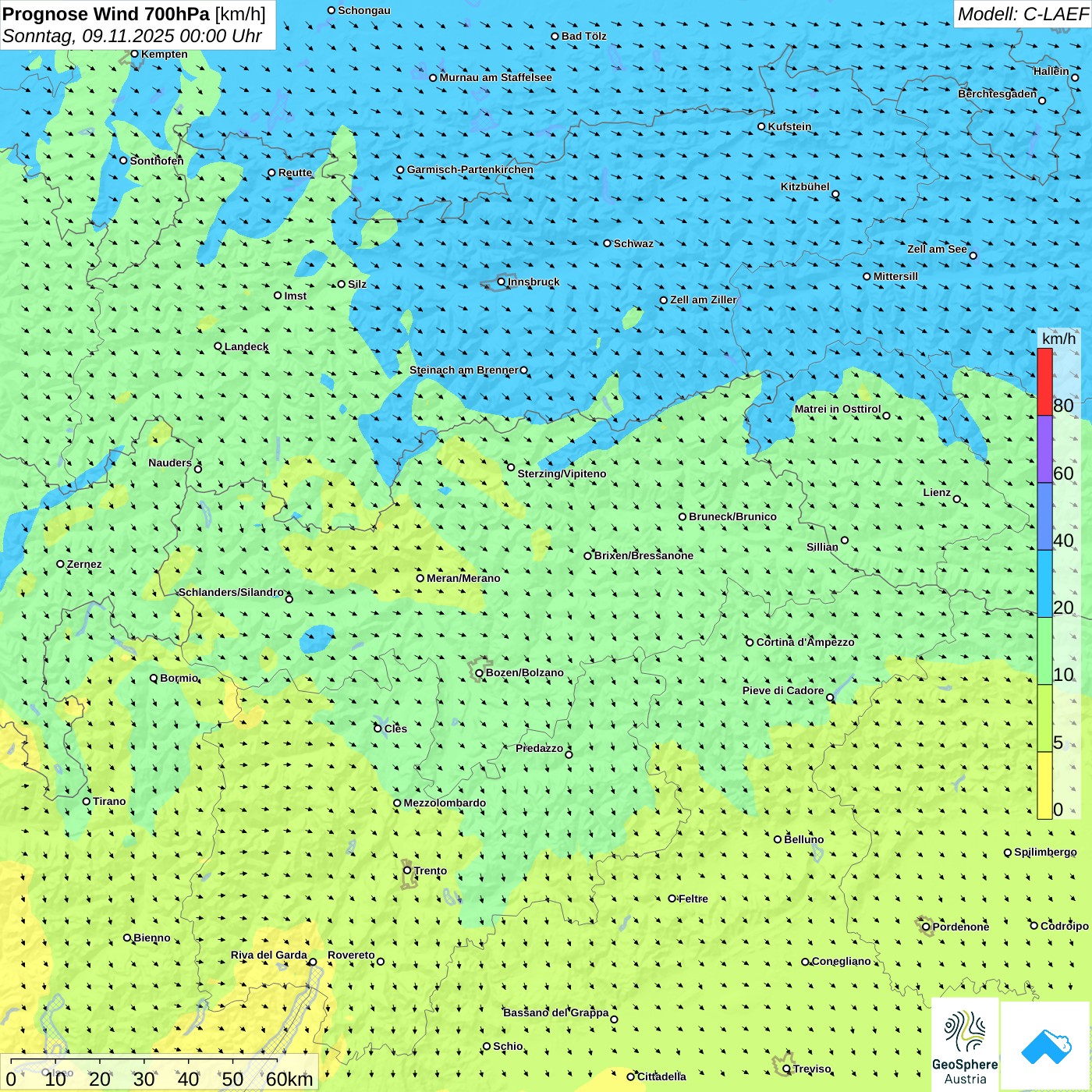
Task: Click the 'km/h' legend unit label
Action: coord(1058,339)
